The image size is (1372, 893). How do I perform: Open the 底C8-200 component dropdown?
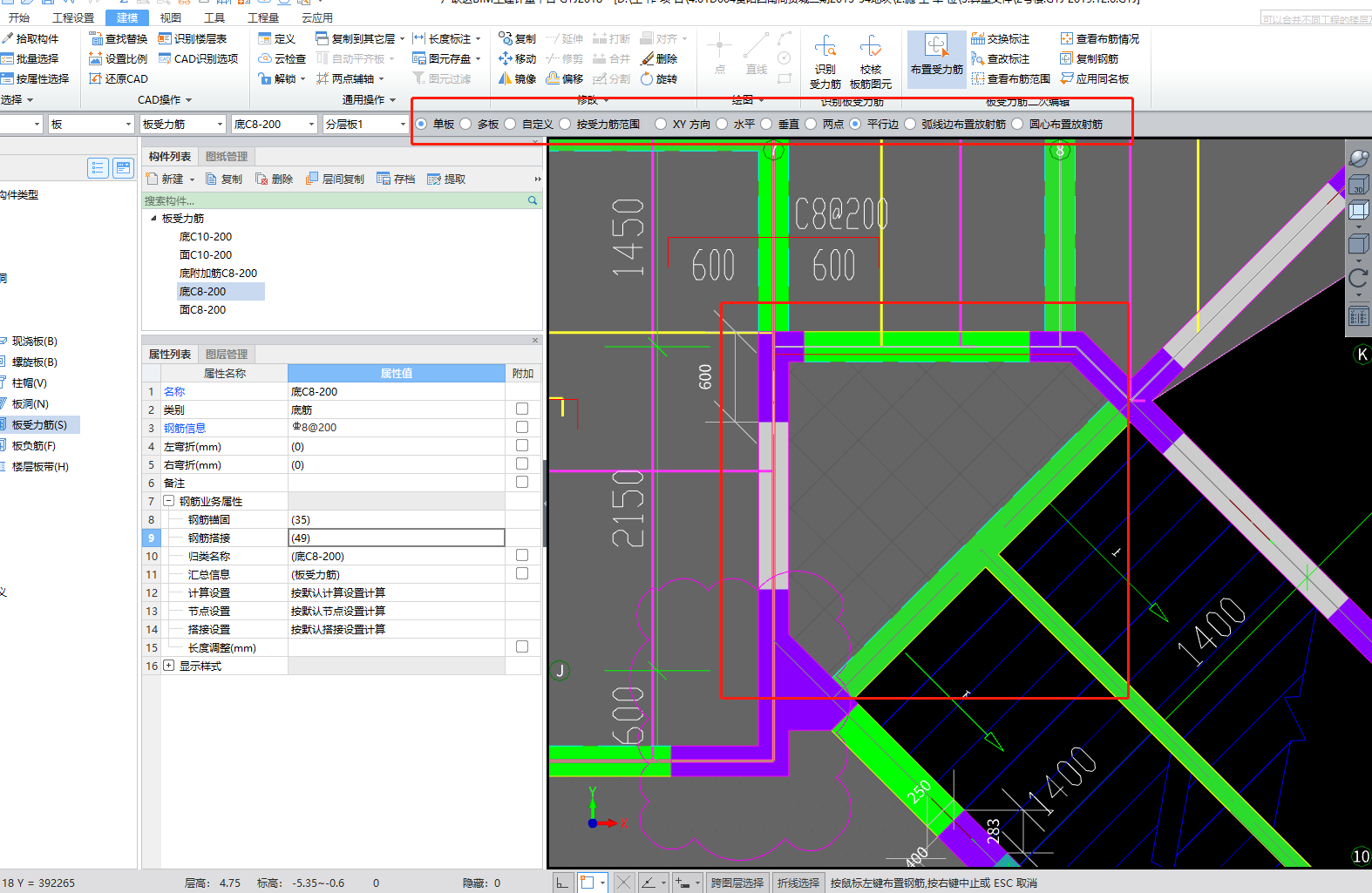311,125
